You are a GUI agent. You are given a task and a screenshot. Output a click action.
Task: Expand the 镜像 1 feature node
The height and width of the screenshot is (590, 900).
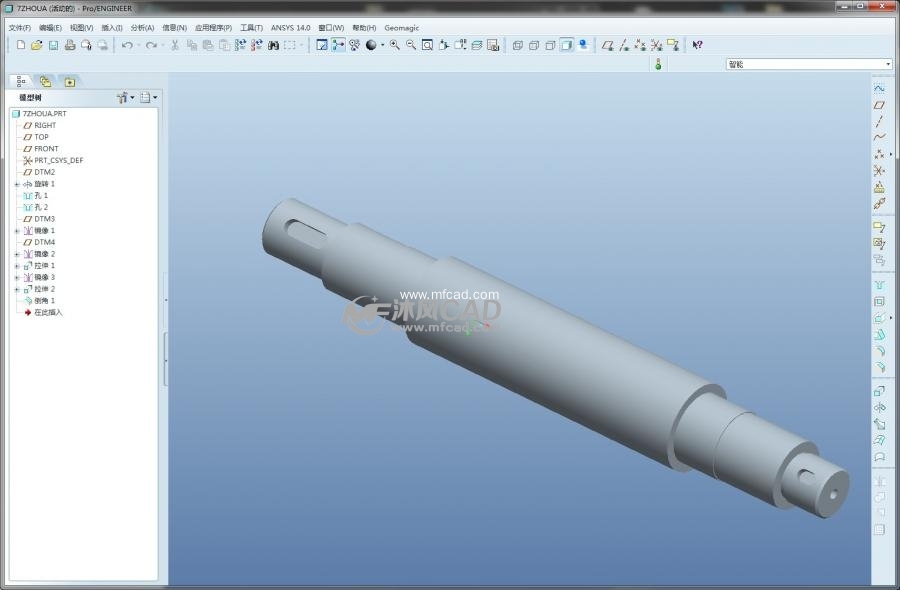[17, 231]
